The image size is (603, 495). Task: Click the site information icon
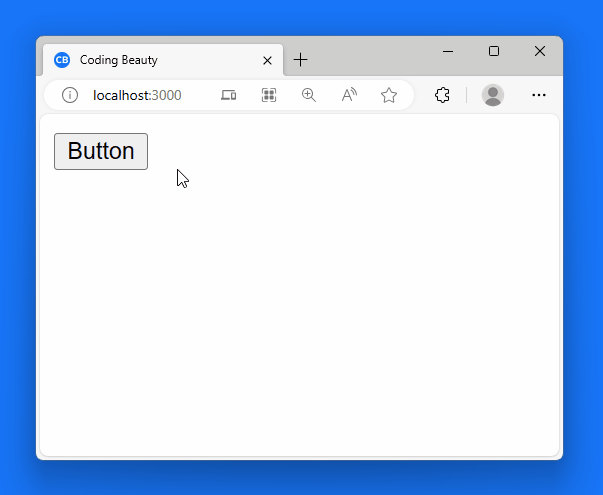[69, 95]
